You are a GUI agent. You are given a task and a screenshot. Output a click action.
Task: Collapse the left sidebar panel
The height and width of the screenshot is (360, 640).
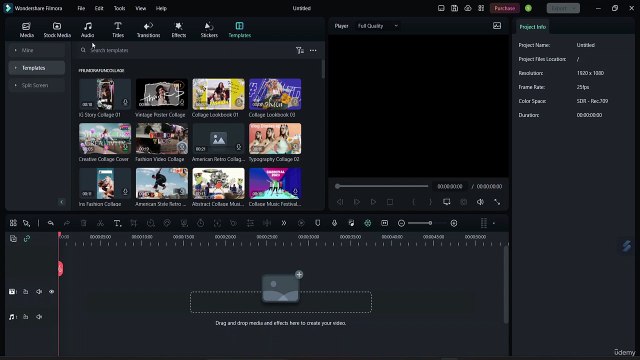62,202
